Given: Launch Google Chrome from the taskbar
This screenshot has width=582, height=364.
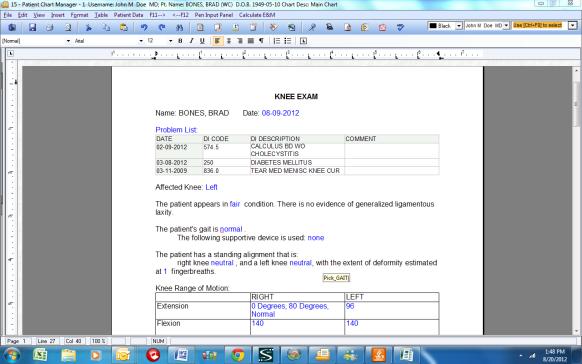Looking at the screenshot, I should tap(238, 355).
